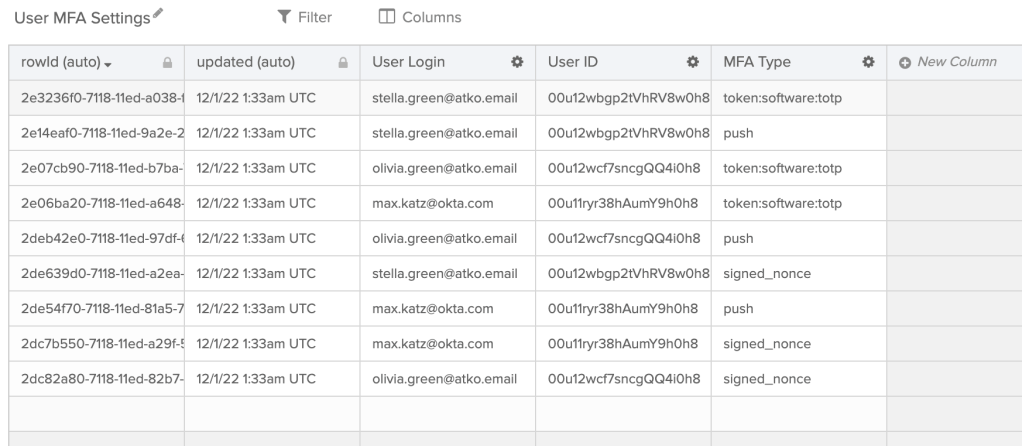Click the rowId cell starting with 2e3236f0
The height and width of the screenshot is (446, 1022).
coord(96,97)
